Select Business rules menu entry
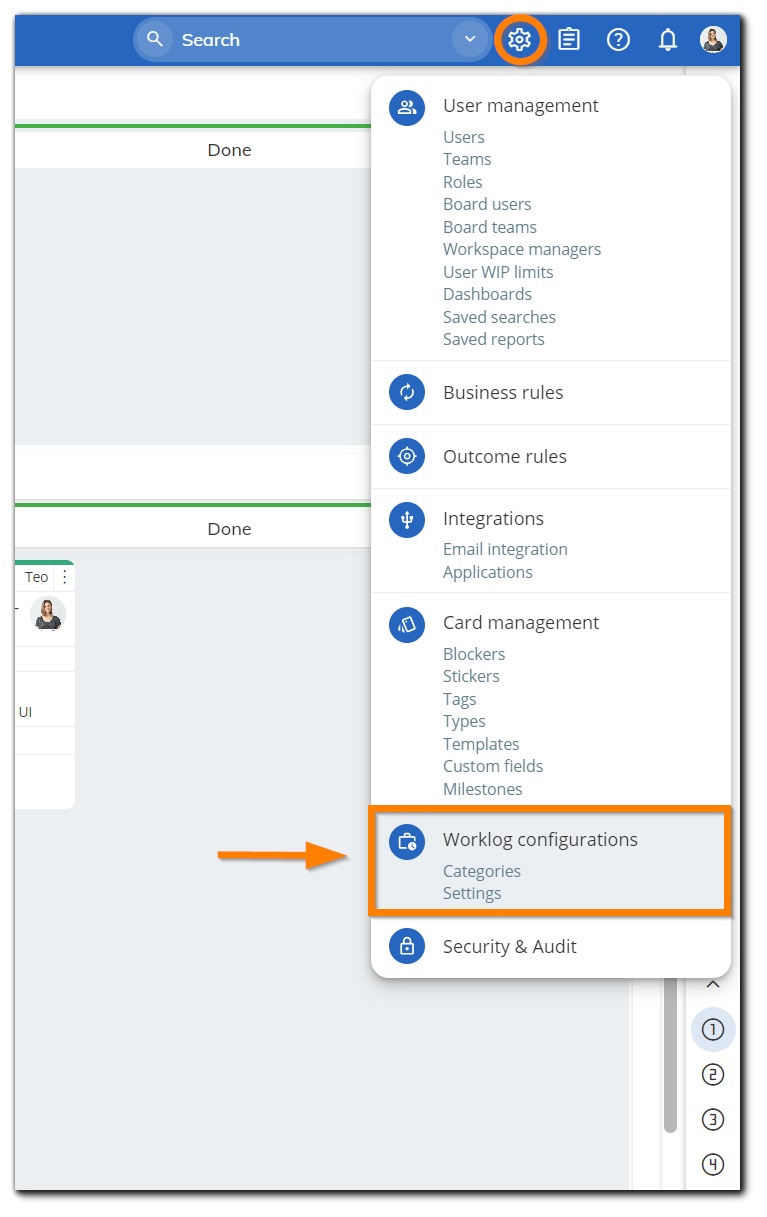767x1217 pixels. [503, 392]
